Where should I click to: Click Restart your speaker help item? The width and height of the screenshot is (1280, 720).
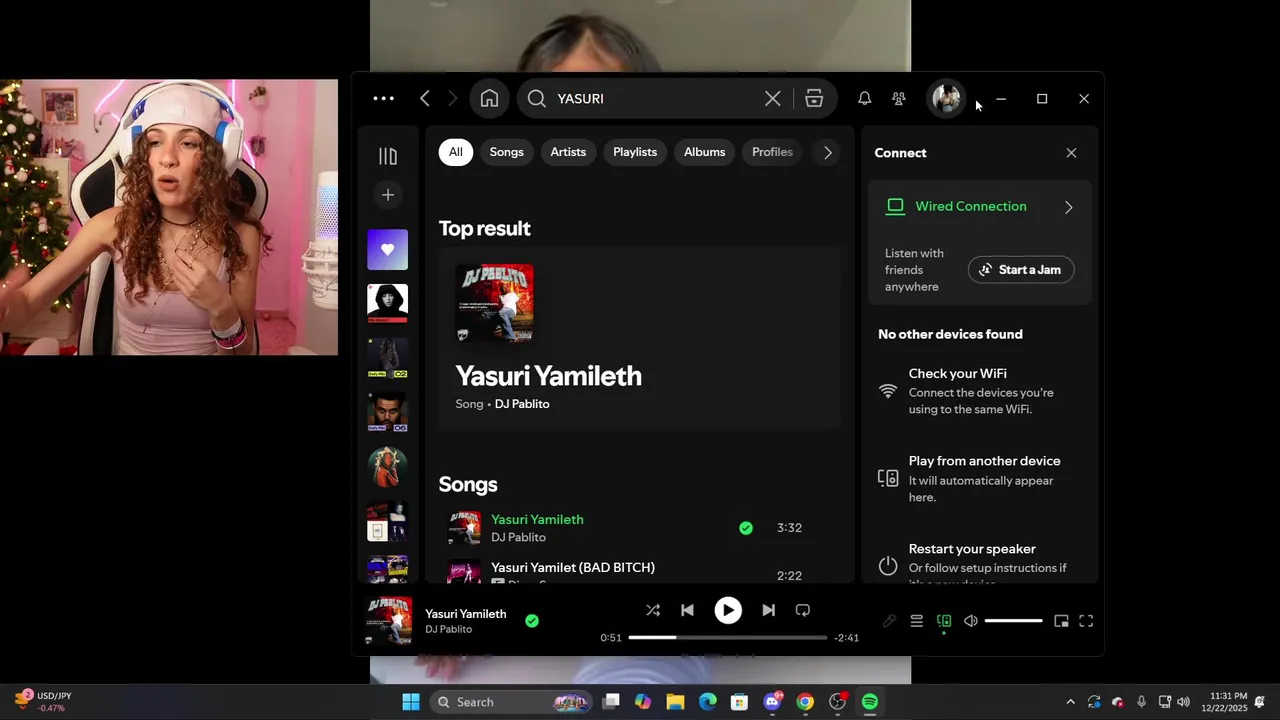point(980,565)
